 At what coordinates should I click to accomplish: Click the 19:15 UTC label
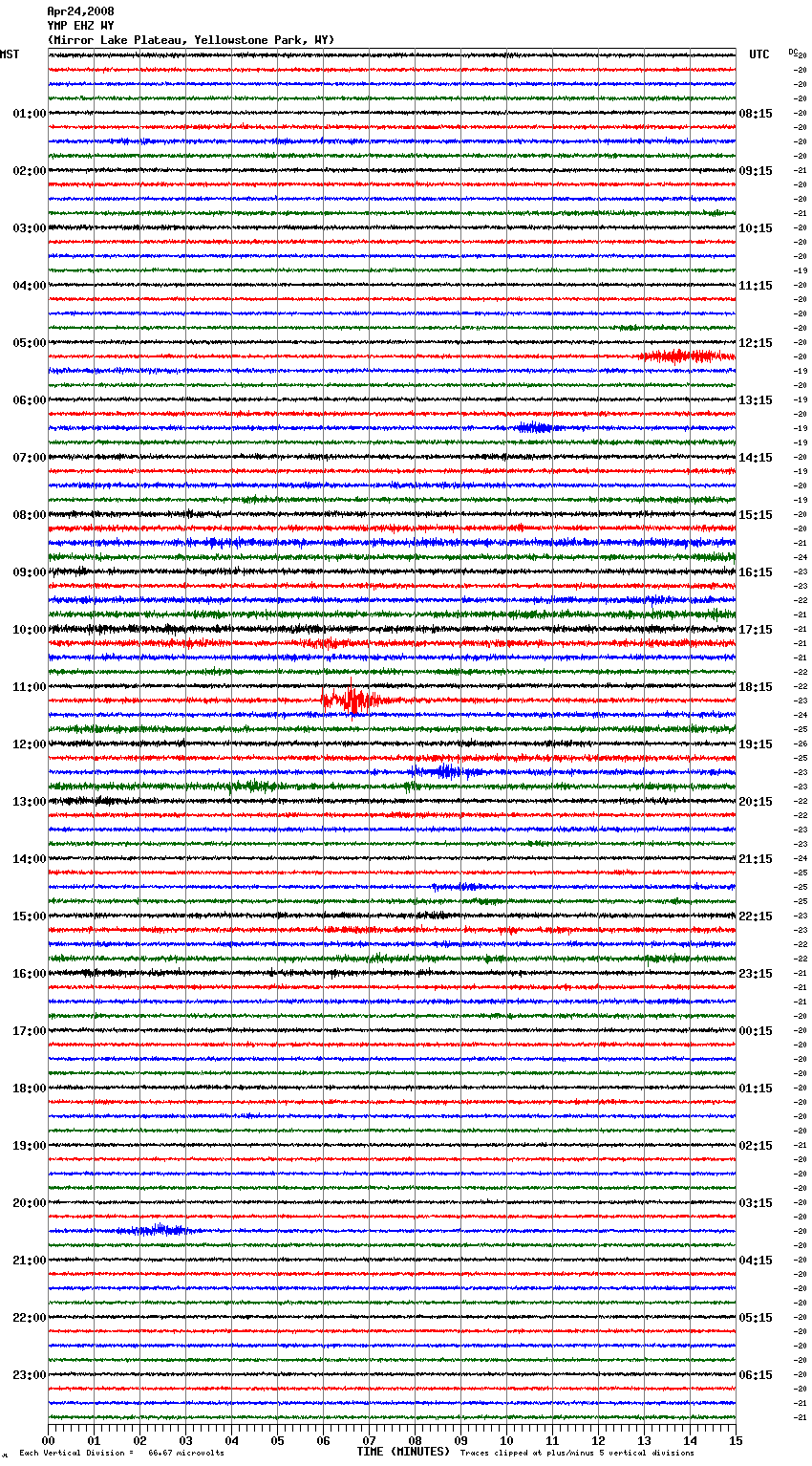pos(756,744)
